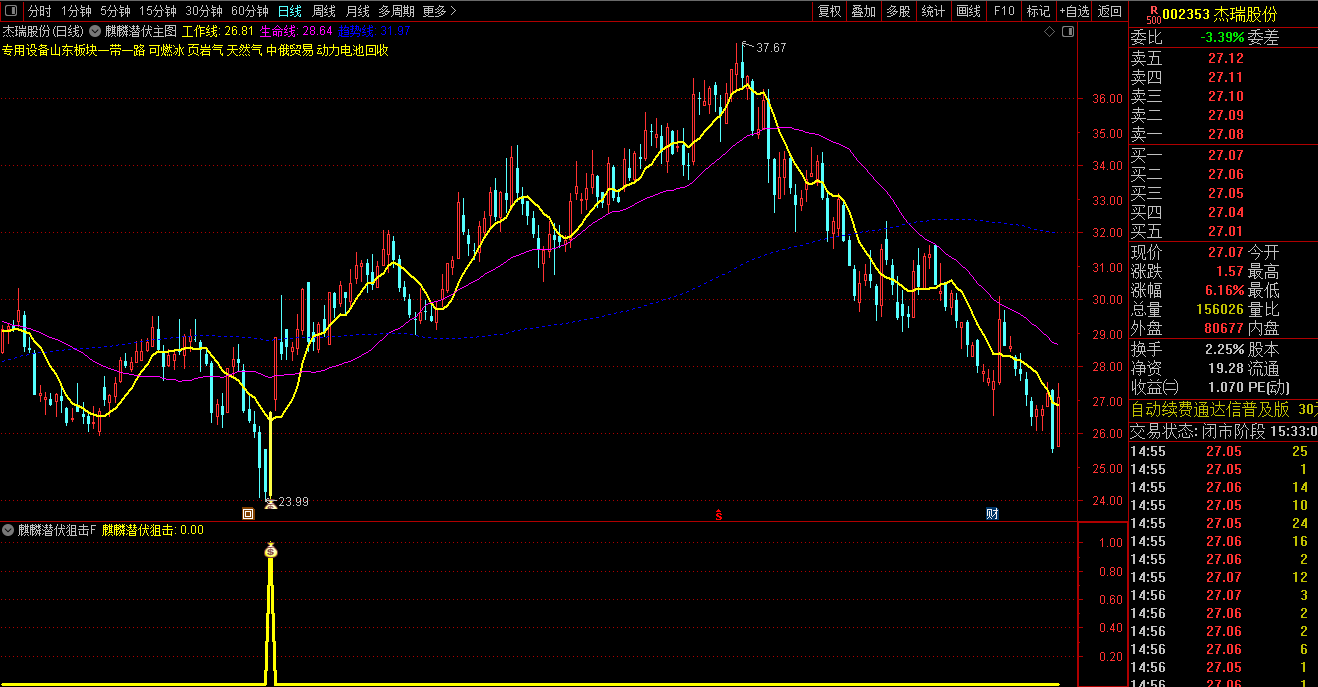Click the 返回 back button

coord(1110,11)
